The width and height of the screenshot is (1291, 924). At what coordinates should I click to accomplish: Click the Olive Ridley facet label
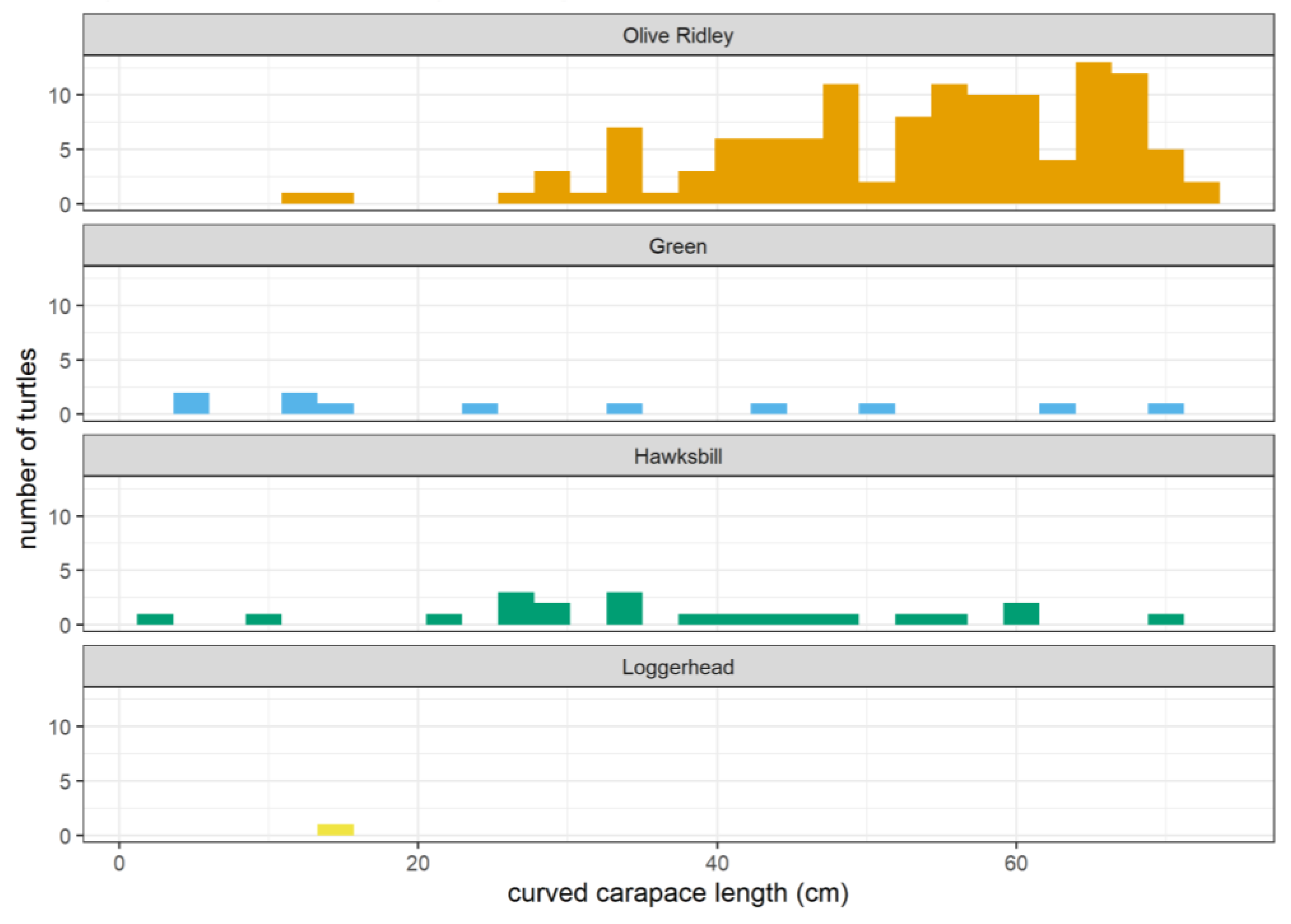click(x=678, y=35)
